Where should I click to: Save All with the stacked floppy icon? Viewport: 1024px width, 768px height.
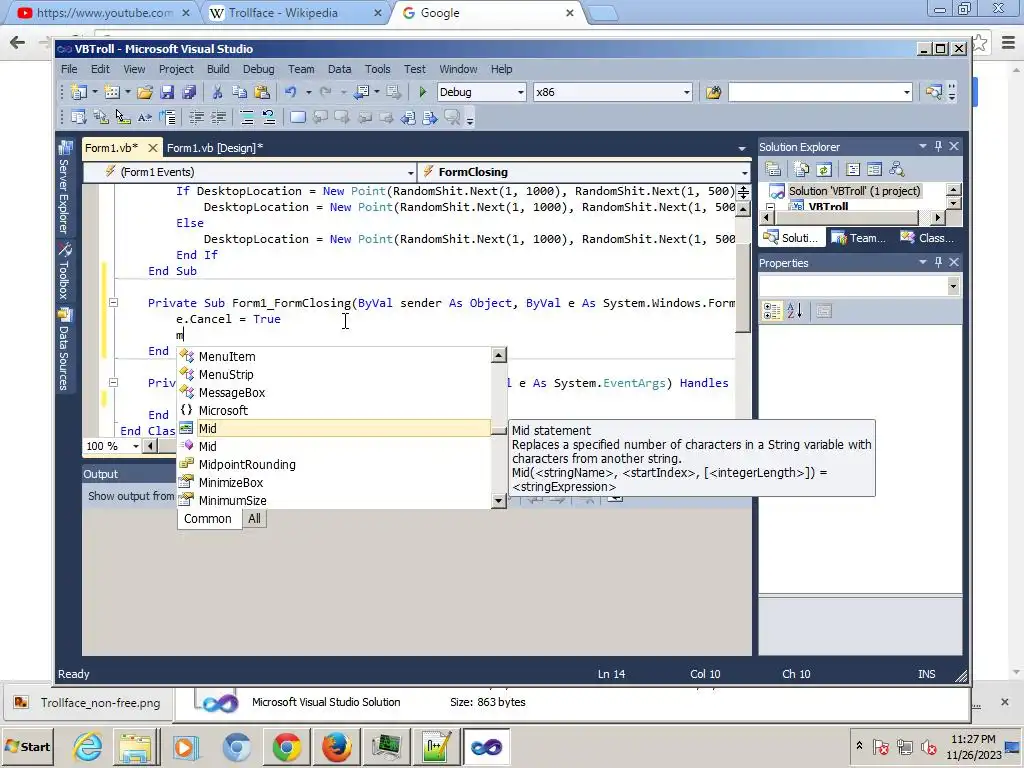(x=189, y=92)
